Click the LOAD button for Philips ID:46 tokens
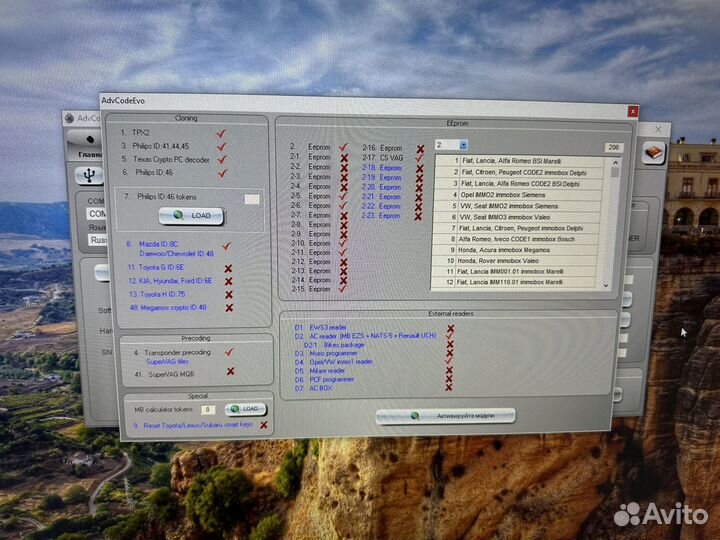720x540 pixels. coord(191,215)
